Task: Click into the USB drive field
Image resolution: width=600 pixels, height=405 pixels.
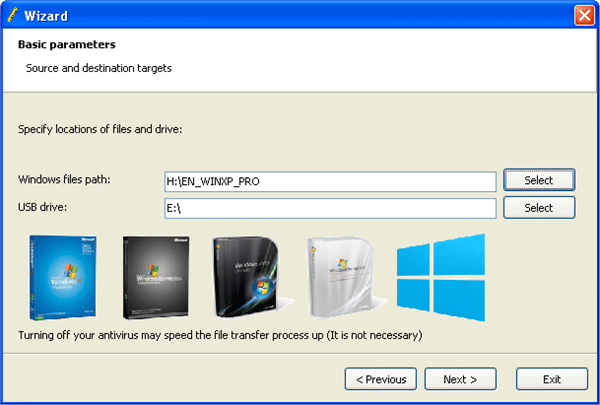Action: (330, 208)
